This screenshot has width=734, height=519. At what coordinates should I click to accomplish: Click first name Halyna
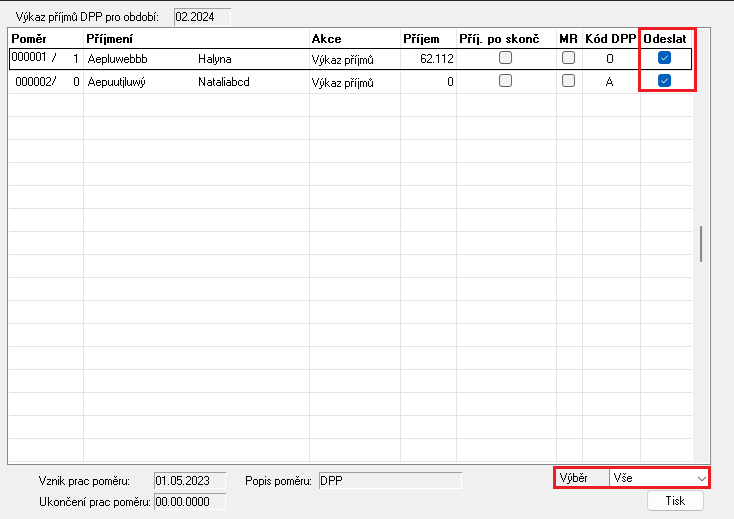coord(215,59)
